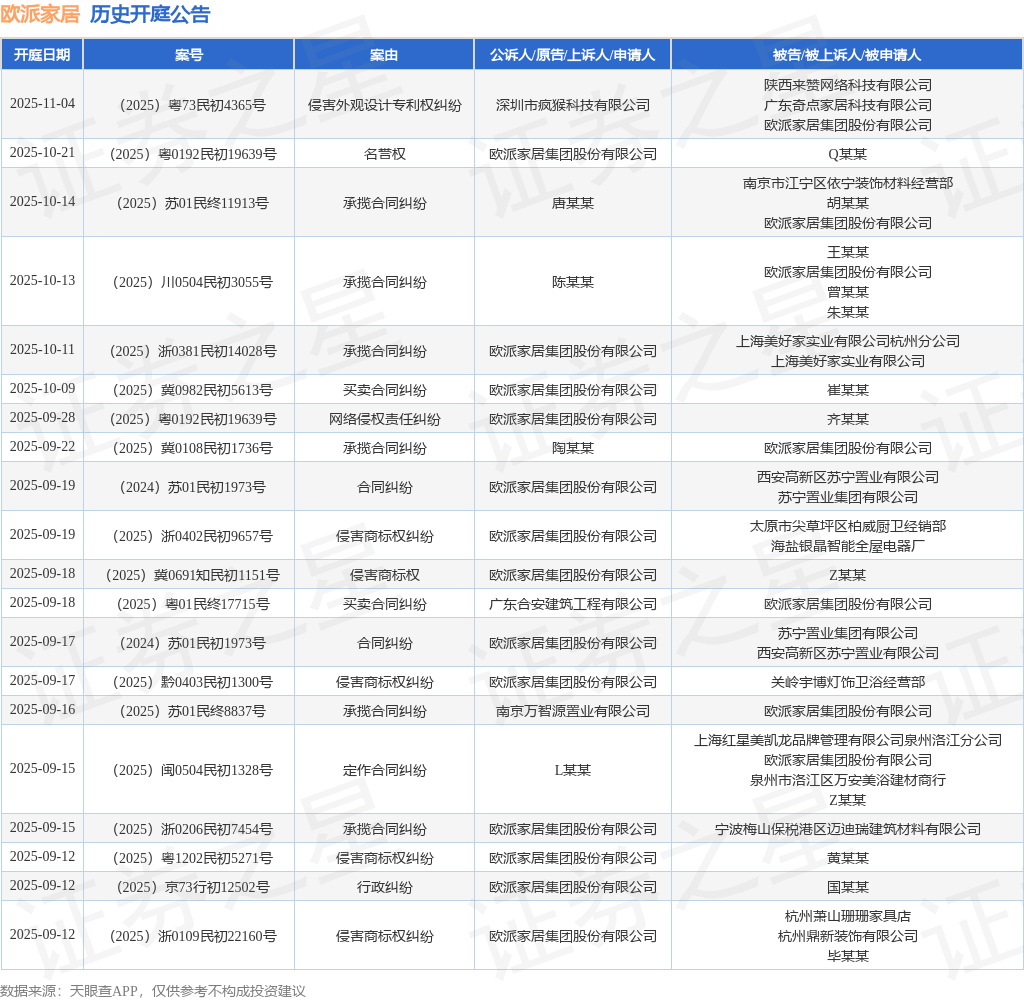Select case number (2025)粤01民终17715号
Viewport: 1024px width, 1000px height.
click(193, 604)
